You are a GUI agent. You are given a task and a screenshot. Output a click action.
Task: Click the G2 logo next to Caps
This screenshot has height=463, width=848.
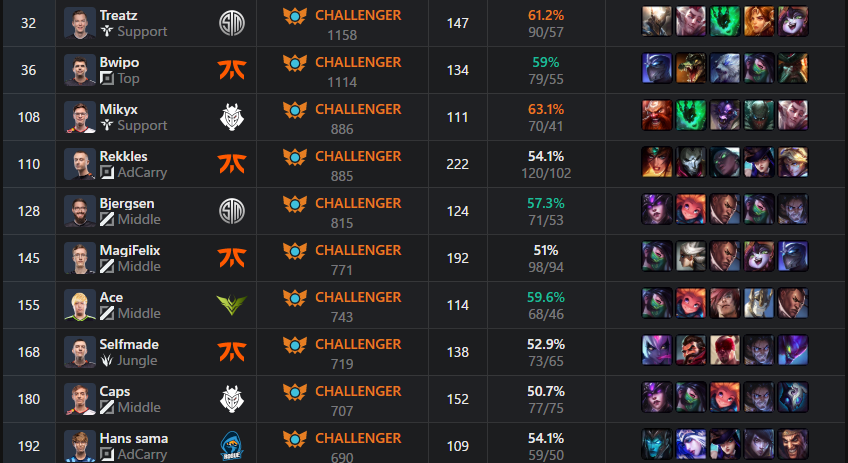(x=231, y=399)
